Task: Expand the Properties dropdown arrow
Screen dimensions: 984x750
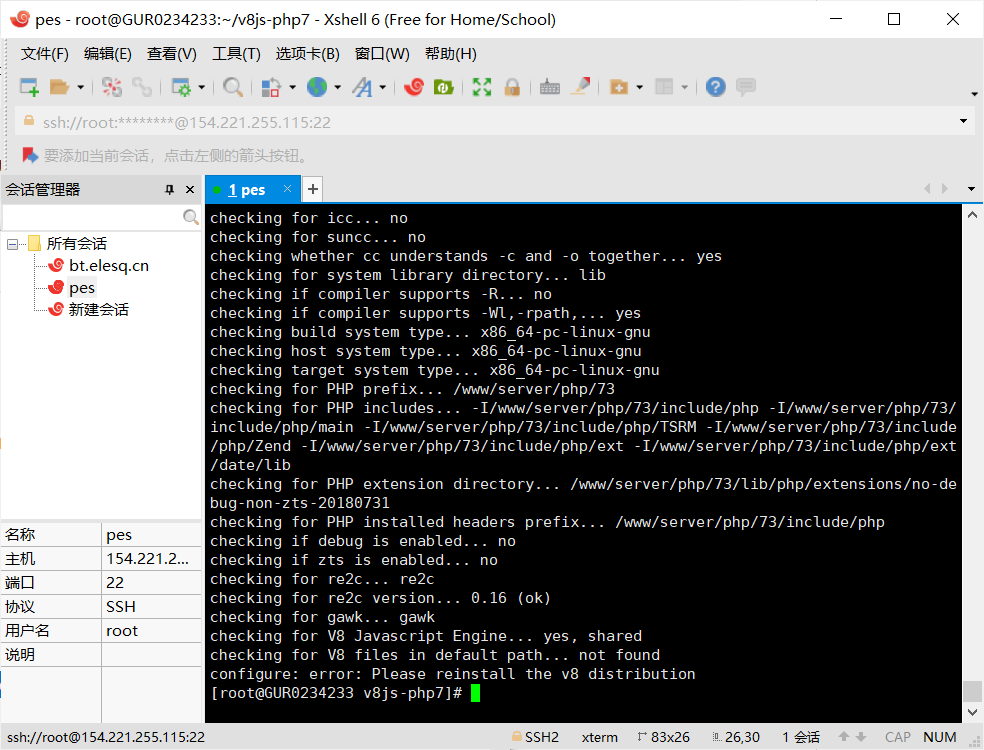Action: 201,87
